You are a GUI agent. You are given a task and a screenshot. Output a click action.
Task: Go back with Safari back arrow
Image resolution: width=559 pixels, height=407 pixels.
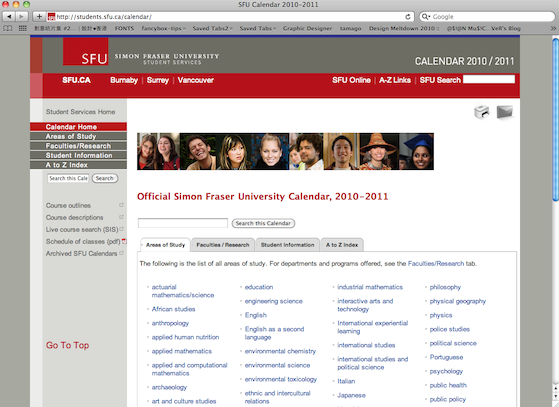click(9, 16)
